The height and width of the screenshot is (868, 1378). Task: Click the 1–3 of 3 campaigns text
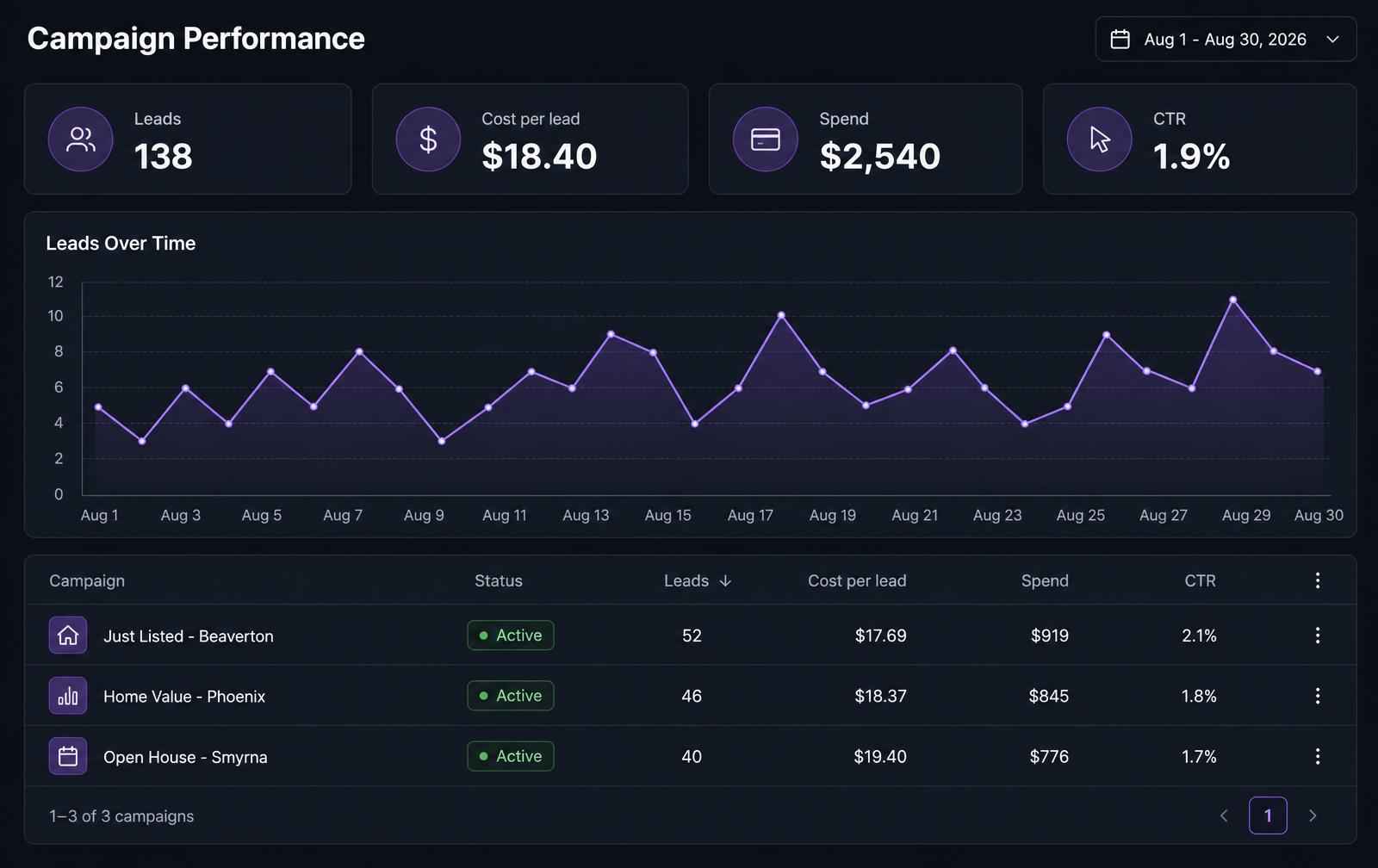(121, 816)
